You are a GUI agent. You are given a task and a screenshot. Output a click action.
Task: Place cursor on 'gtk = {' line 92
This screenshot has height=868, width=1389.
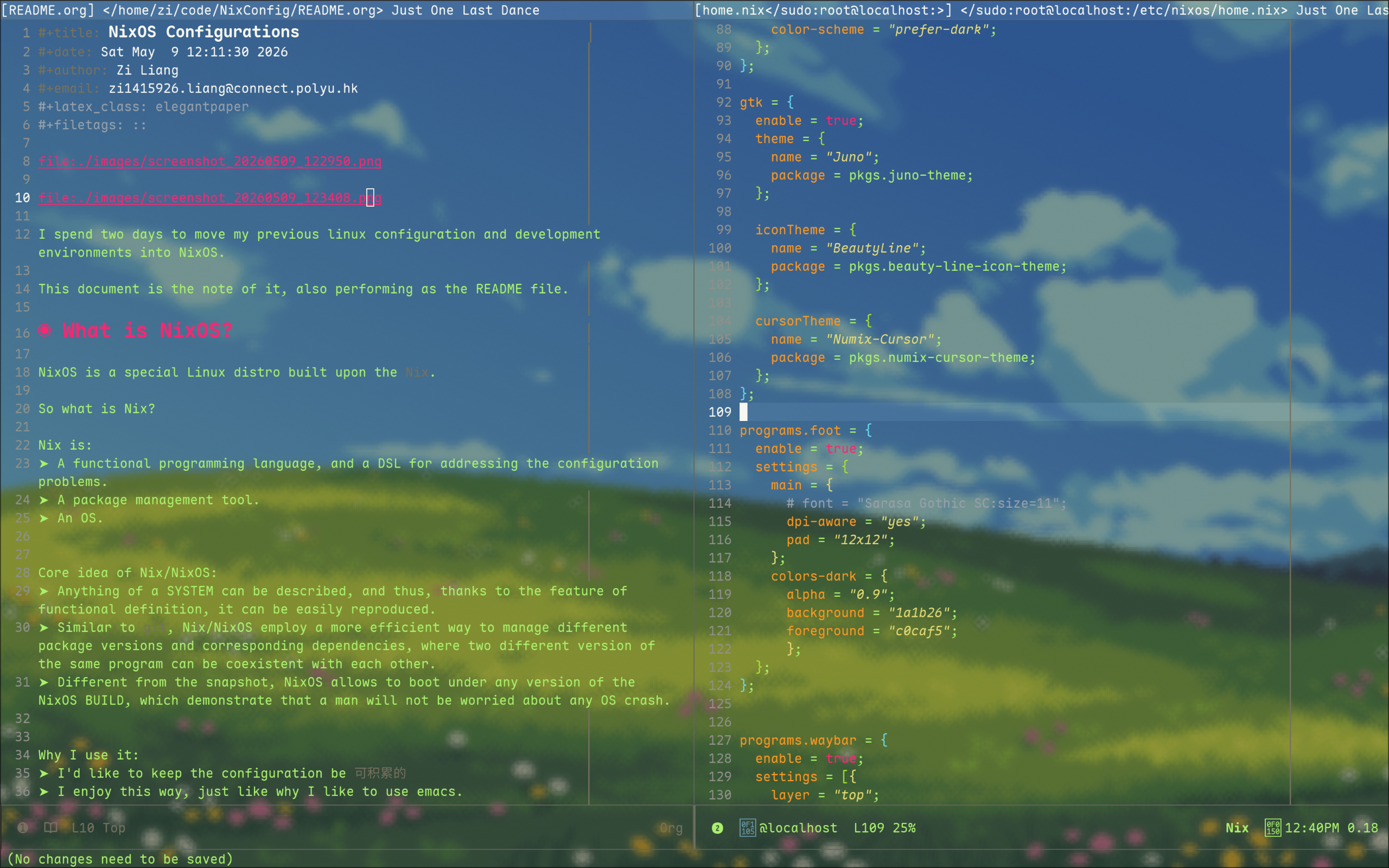click(x=767, y=102)
